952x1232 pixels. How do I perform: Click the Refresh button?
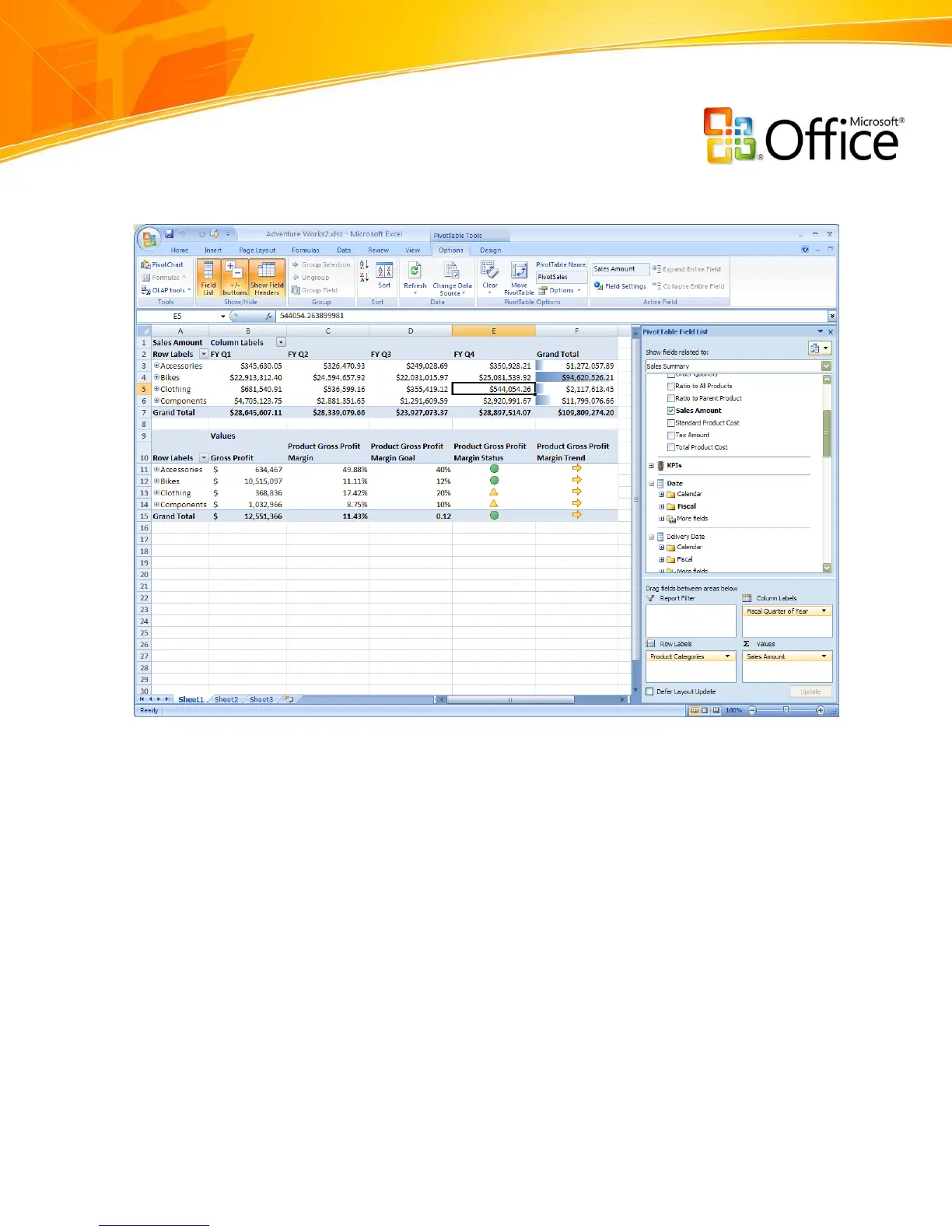click(x=415, y=278)
